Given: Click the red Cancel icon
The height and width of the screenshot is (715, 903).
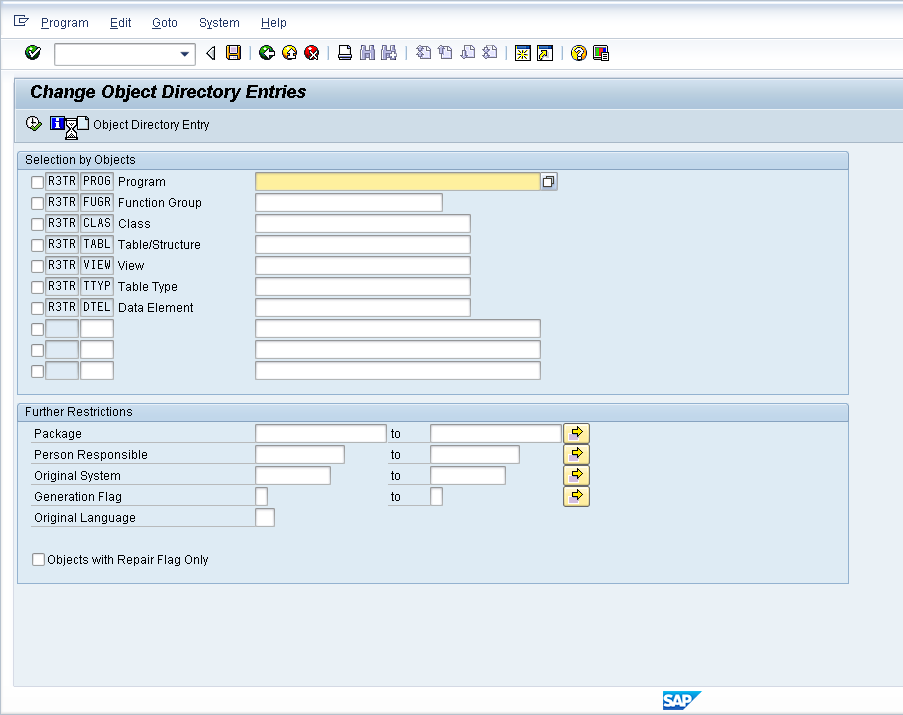Looking at the screenshot, I should tap(312, 53).
